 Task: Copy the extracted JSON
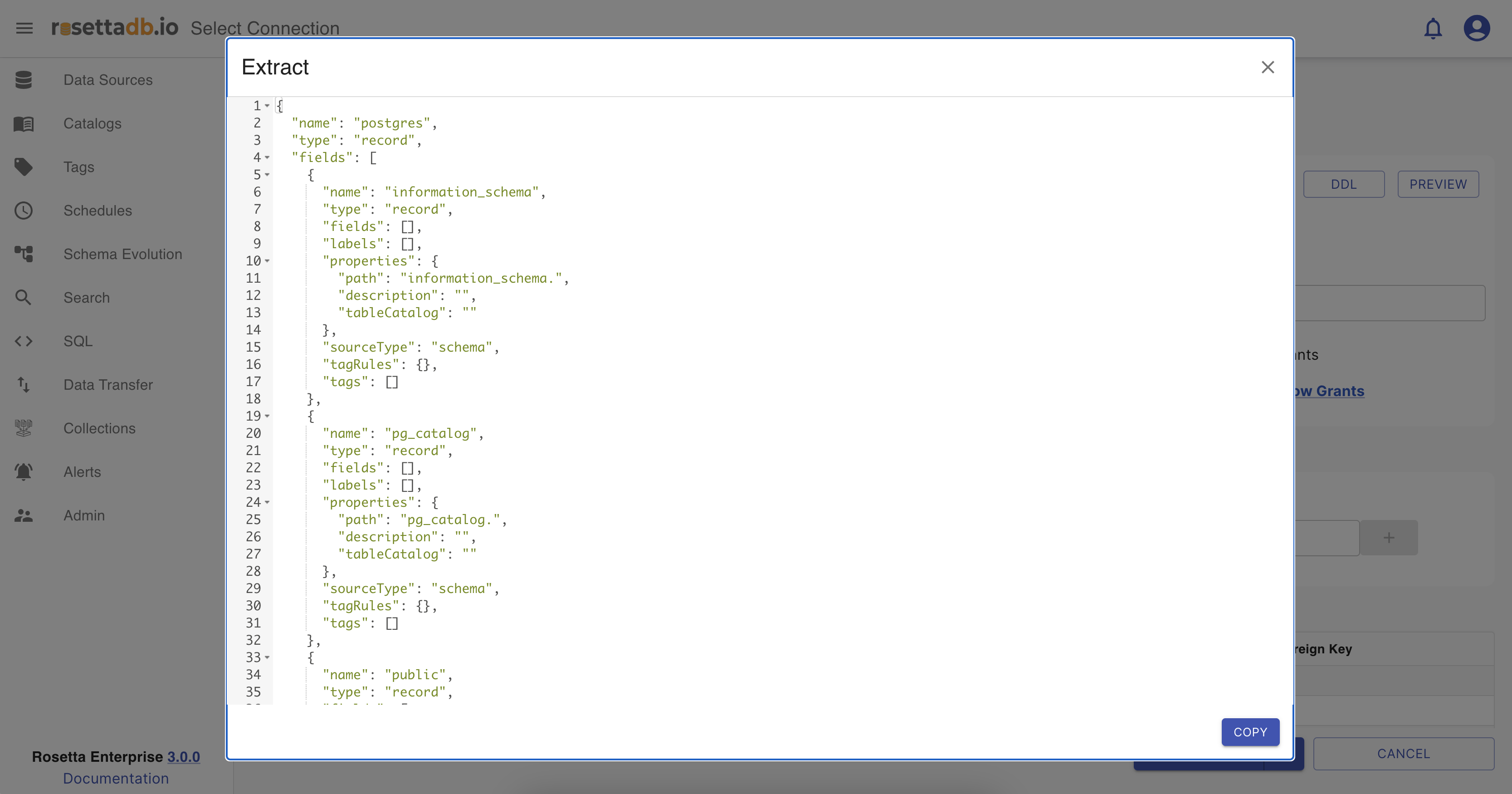coord(1249,732)
